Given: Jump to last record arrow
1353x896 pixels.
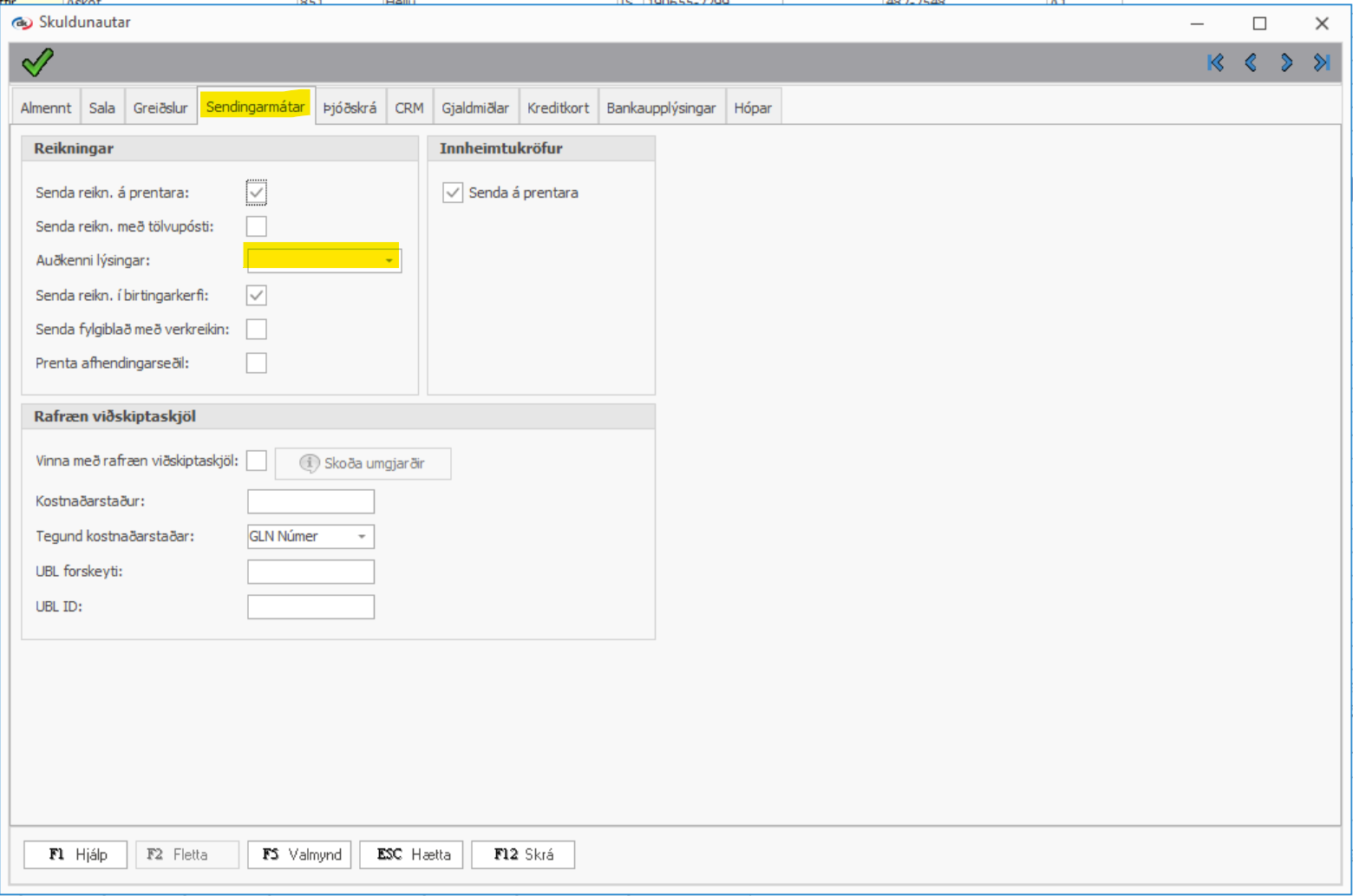Looking at the screenshot, I should tap(1322, 62).
